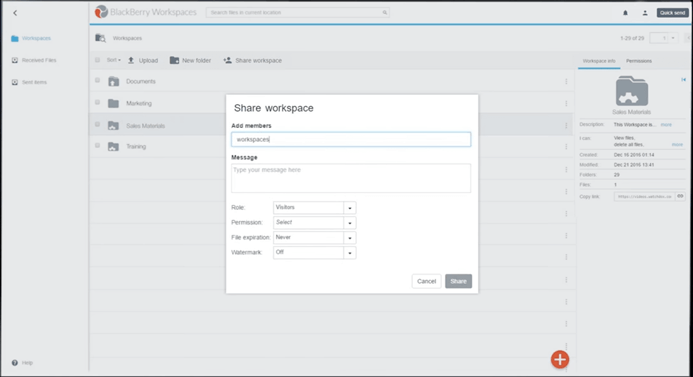Image resolution: width=693 pixels, height=377 pixels.
Task: Switch to the Permissions tab
Action: tap(639, 61)
